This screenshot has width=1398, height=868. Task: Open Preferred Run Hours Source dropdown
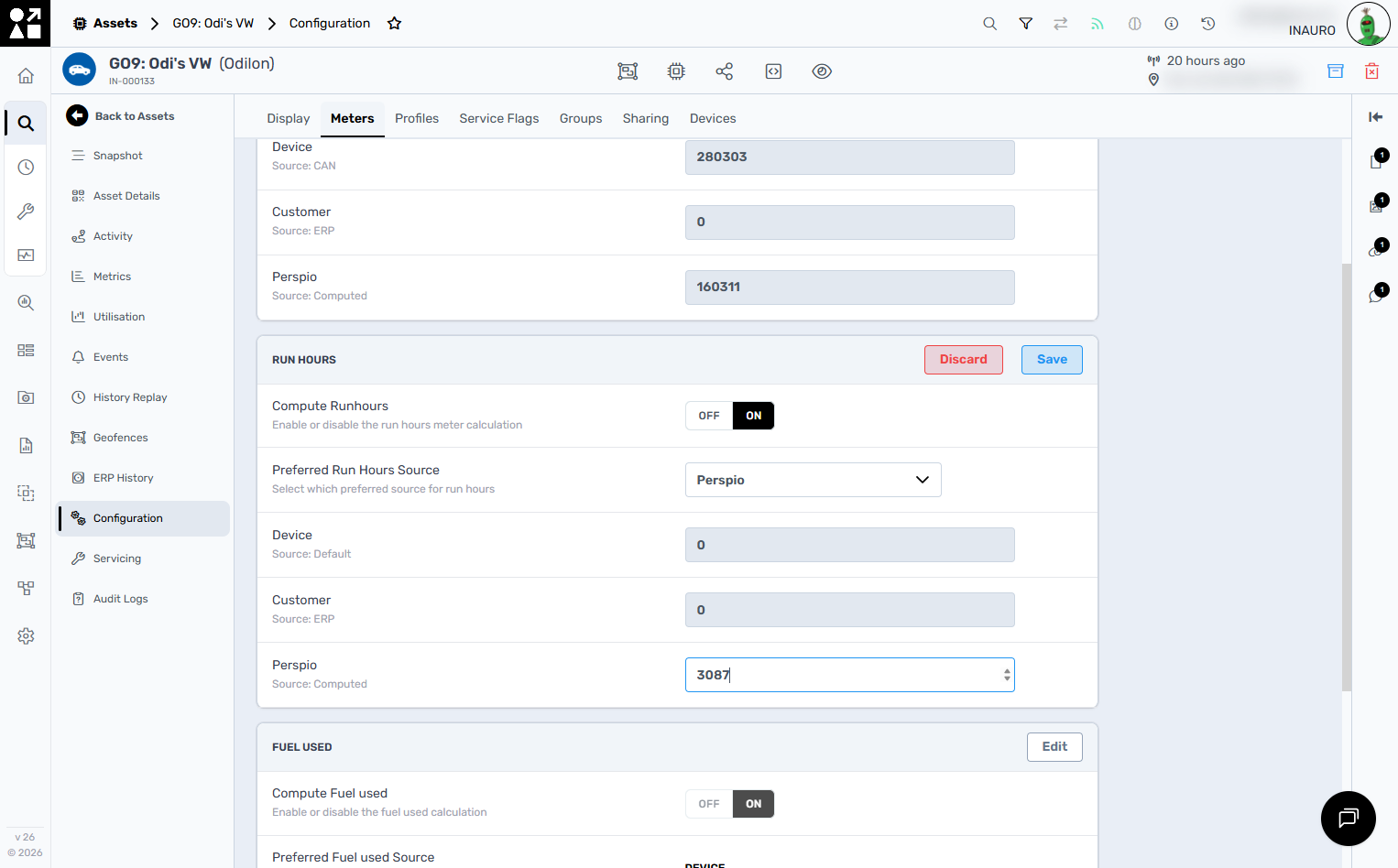click(814, 480)
